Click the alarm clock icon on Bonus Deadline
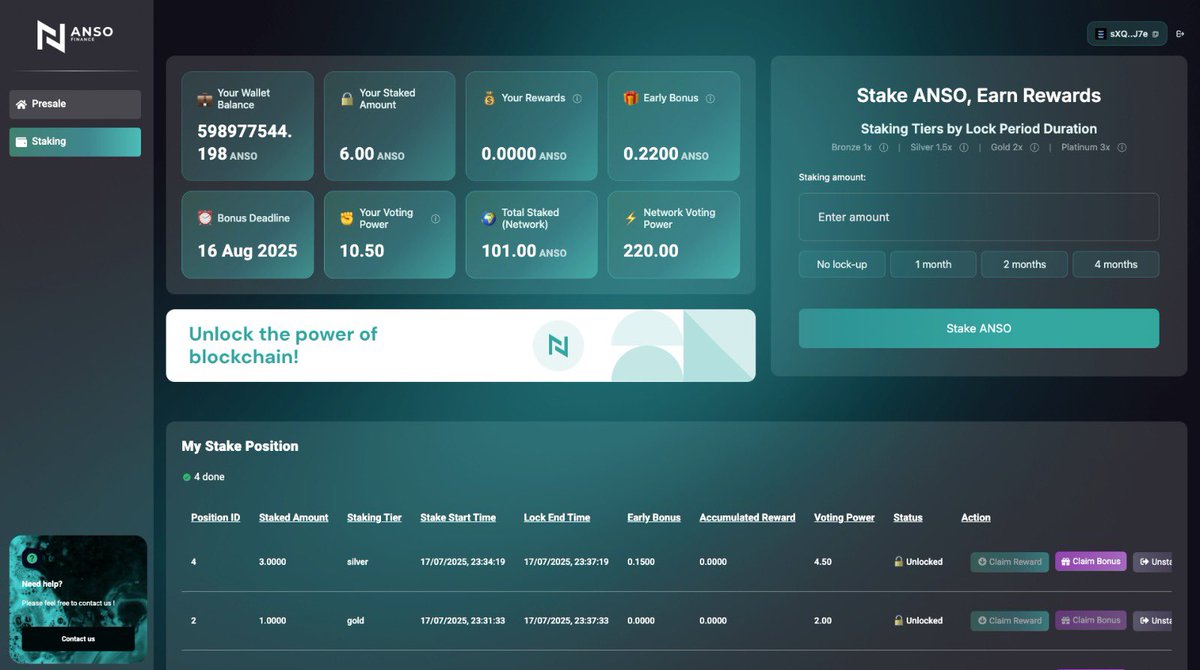This screenshot has height=670, width=1200. 204,218
